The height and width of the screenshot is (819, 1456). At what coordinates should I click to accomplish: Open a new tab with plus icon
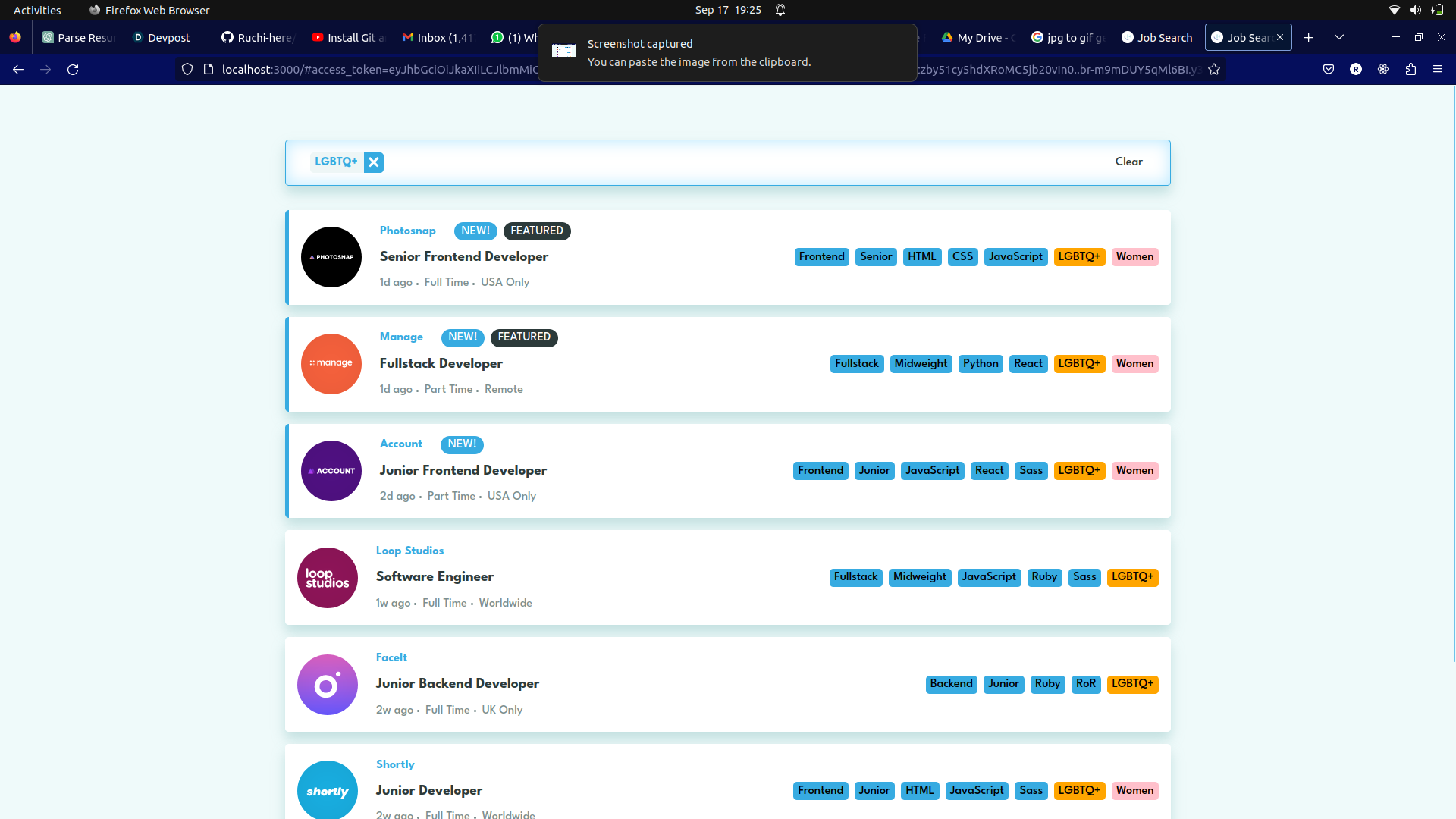pyautogui.click(x=1308, y=38)
